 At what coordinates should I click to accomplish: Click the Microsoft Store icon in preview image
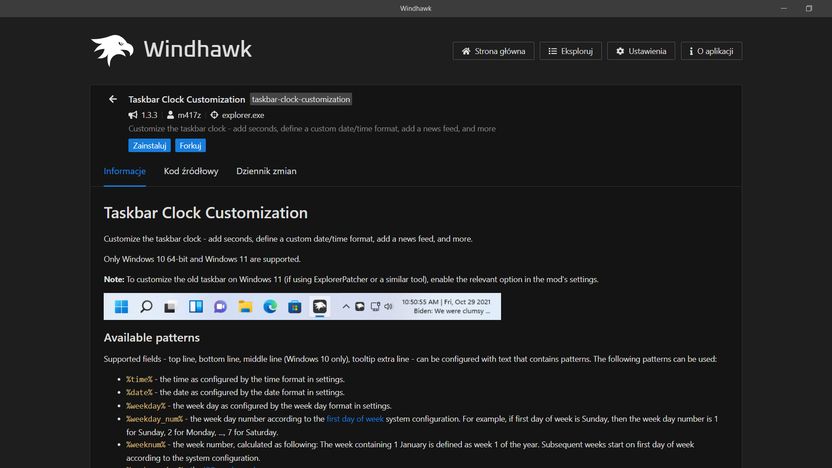pos(294,306)
